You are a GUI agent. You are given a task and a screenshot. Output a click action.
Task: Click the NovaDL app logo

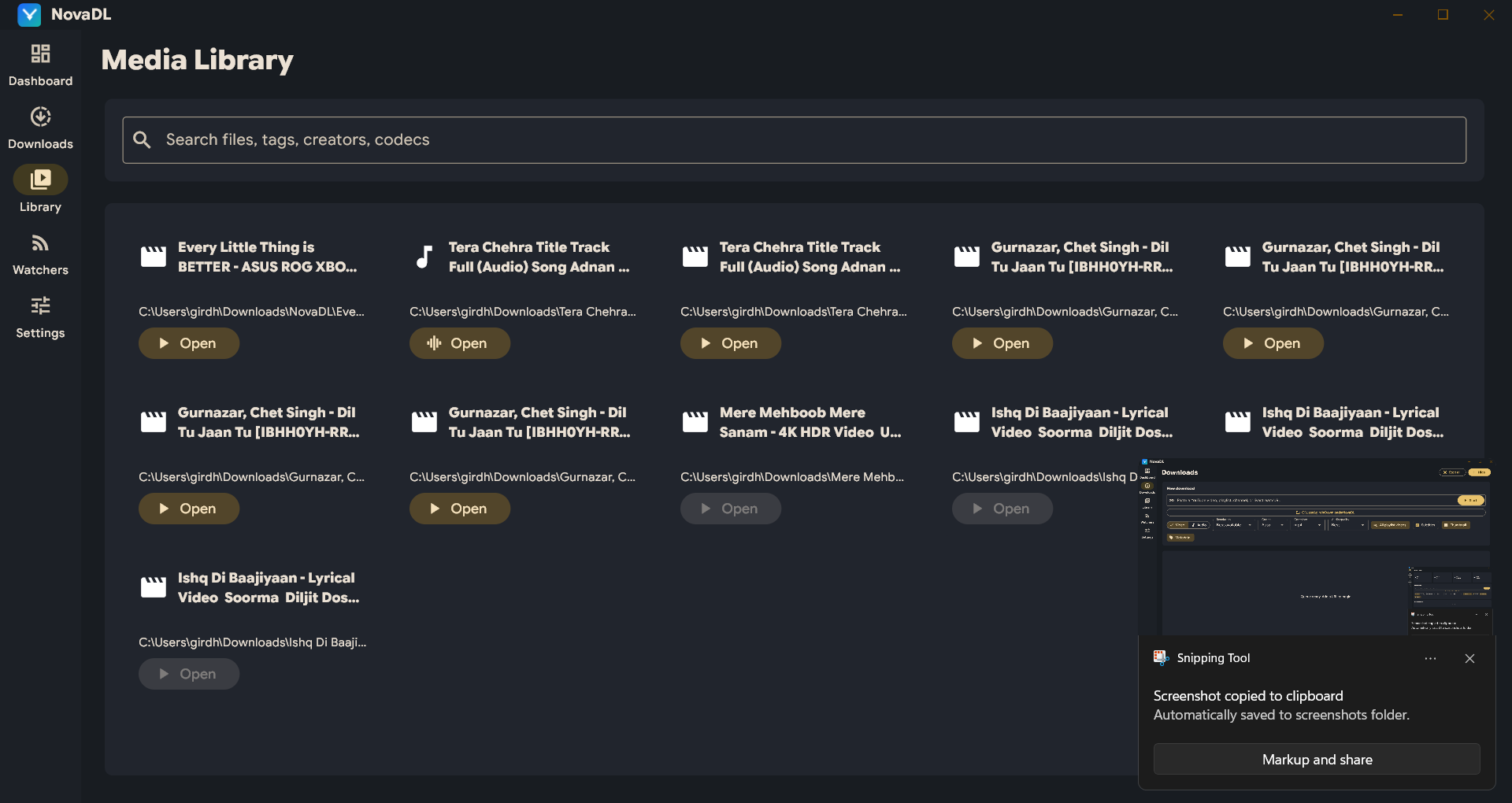point(29,14)
